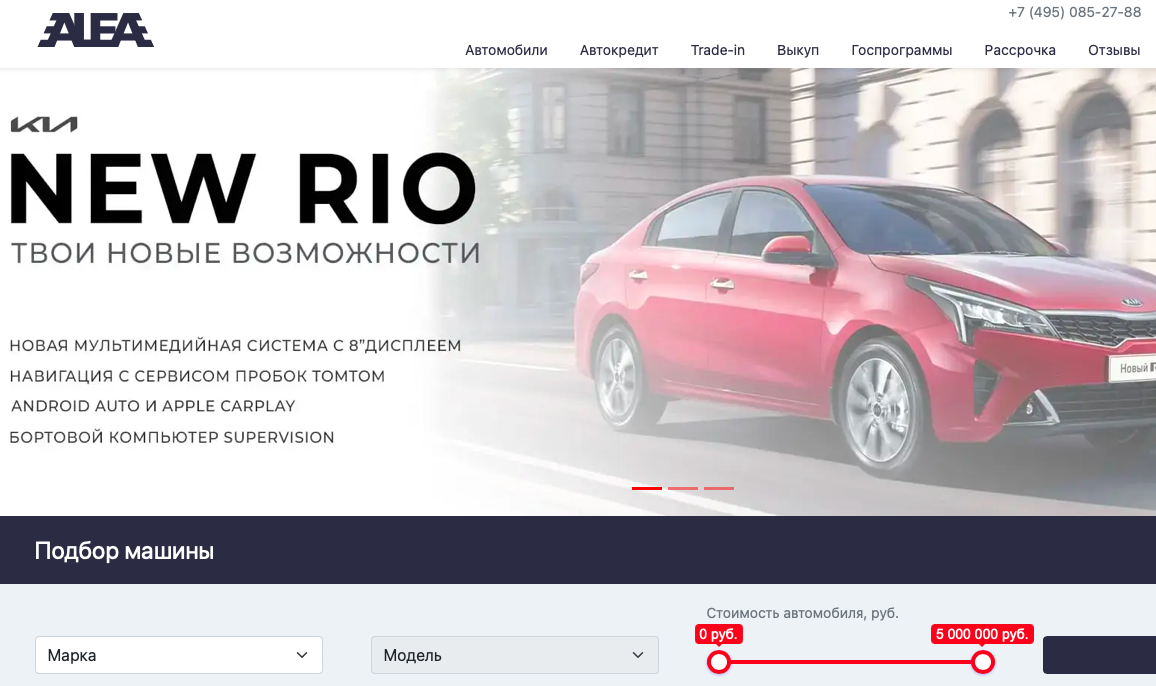Click the minimum price slider handle
Screen dimensions: 1156x686
tap(719, 662)
